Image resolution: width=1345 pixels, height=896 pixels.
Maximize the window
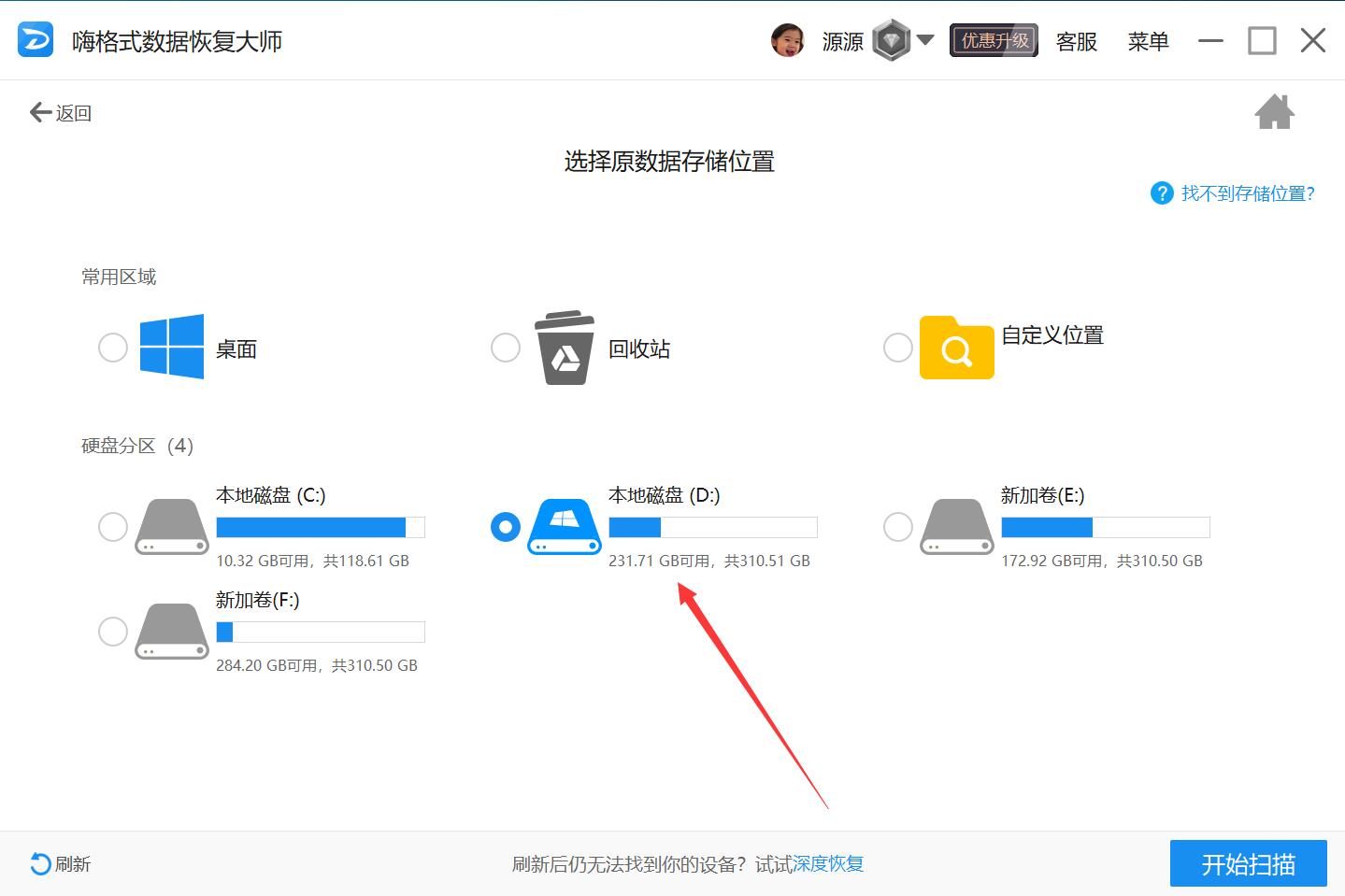pos(1262,40)
